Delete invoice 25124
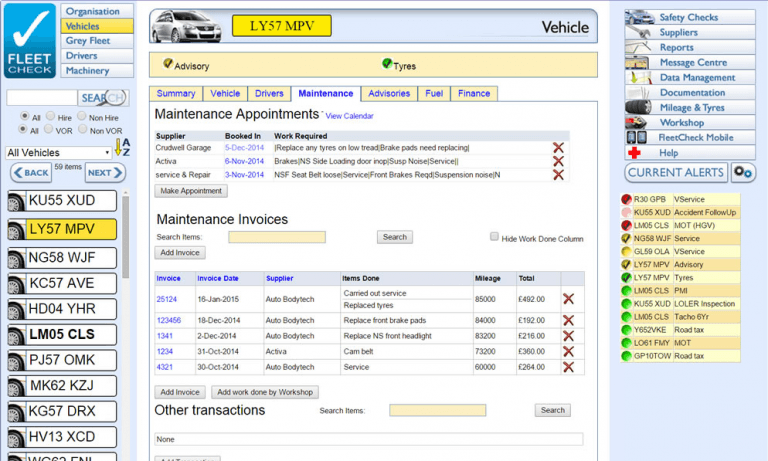Viewport: 768px width, 461px height. click(568, 299)
